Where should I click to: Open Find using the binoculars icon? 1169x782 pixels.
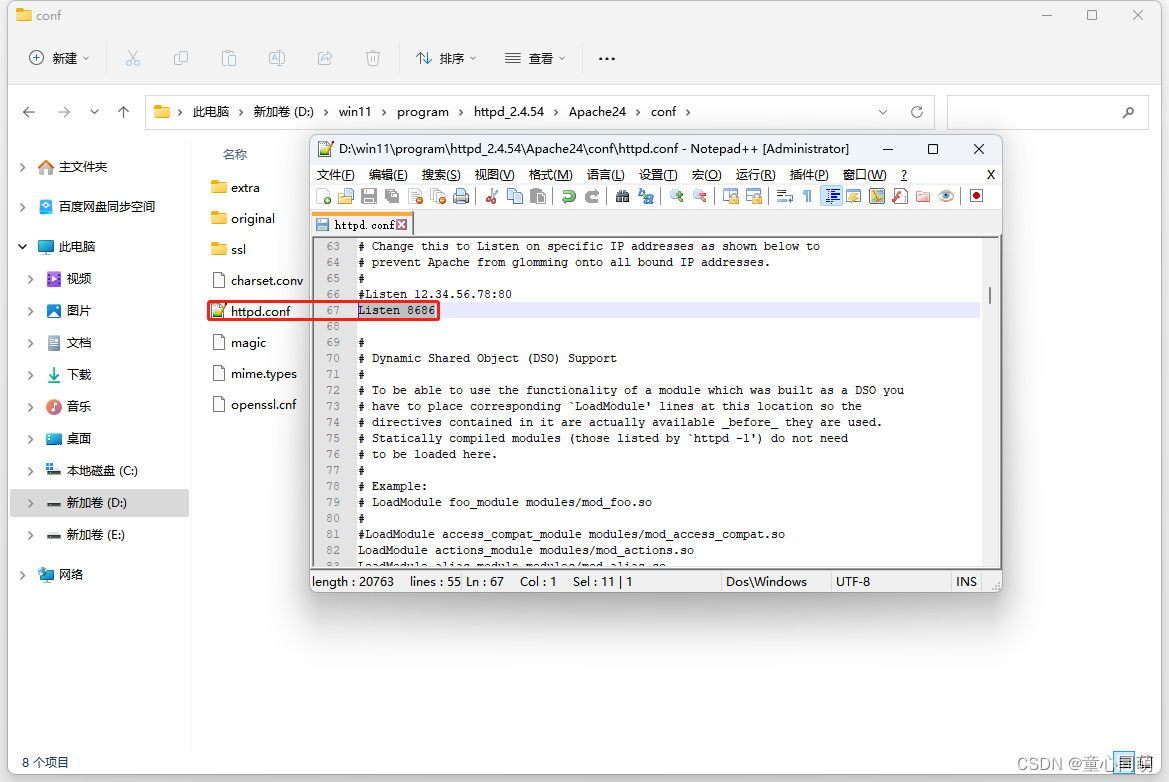coord(622,195)
